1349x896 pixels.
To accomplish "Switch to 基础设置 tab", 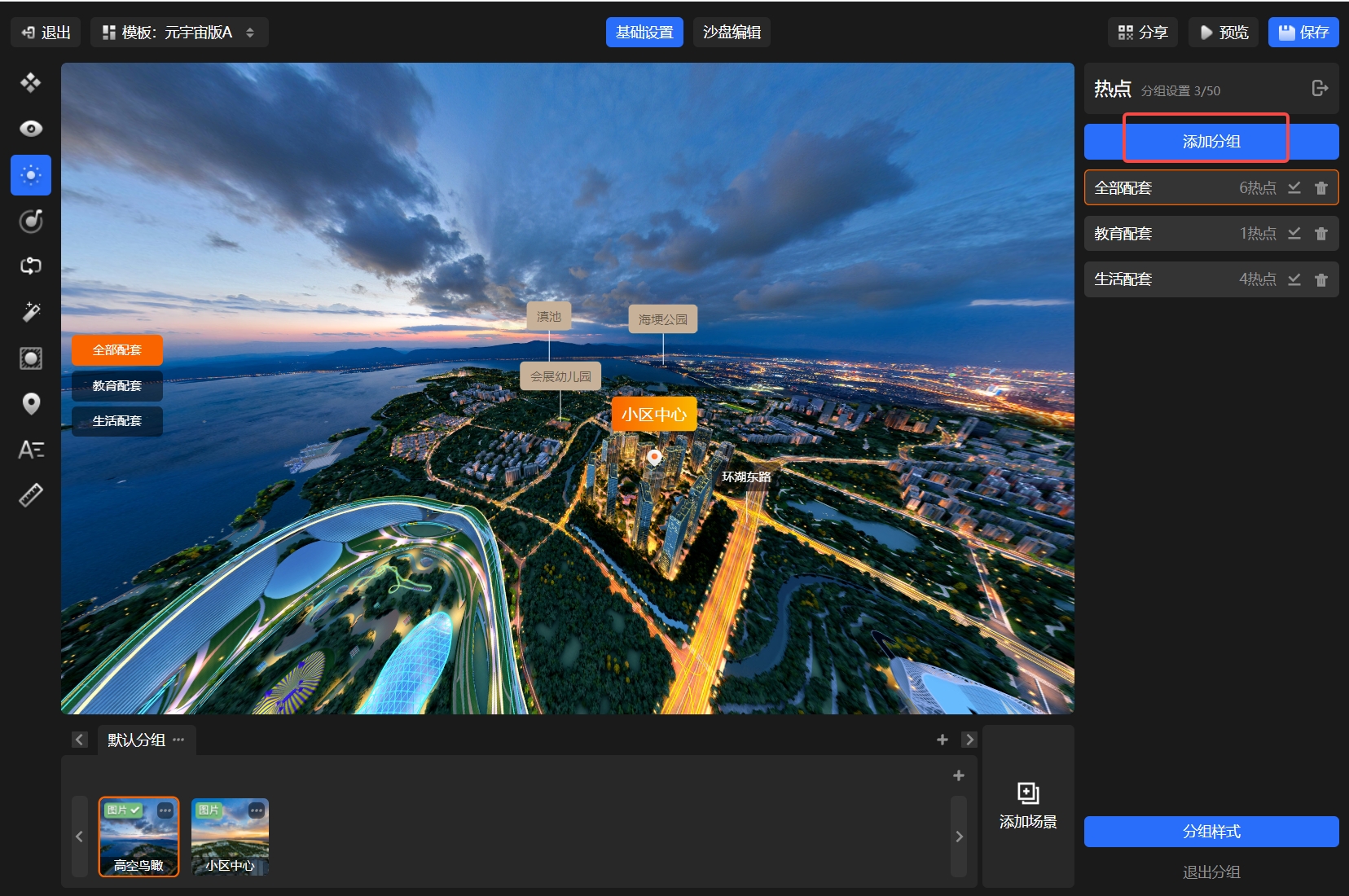I will tap(644, 33).
